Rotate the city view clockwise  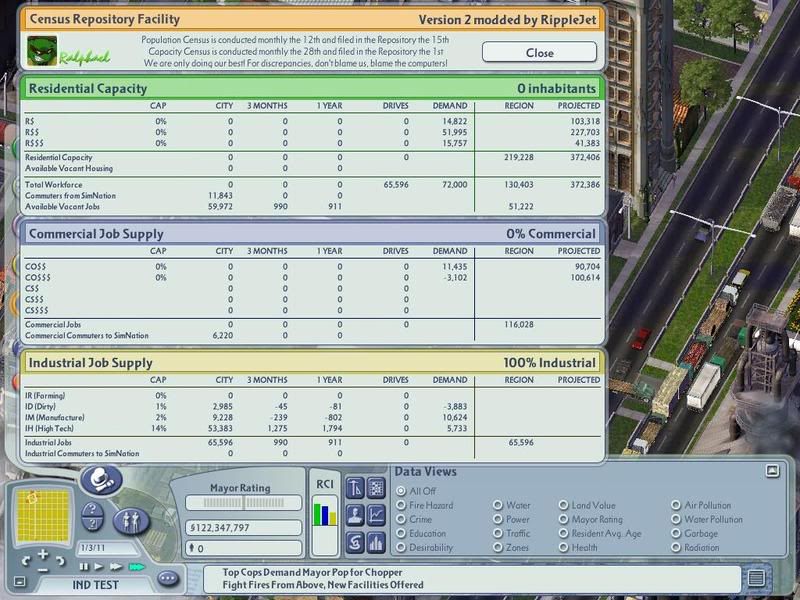tap(61, 561)
